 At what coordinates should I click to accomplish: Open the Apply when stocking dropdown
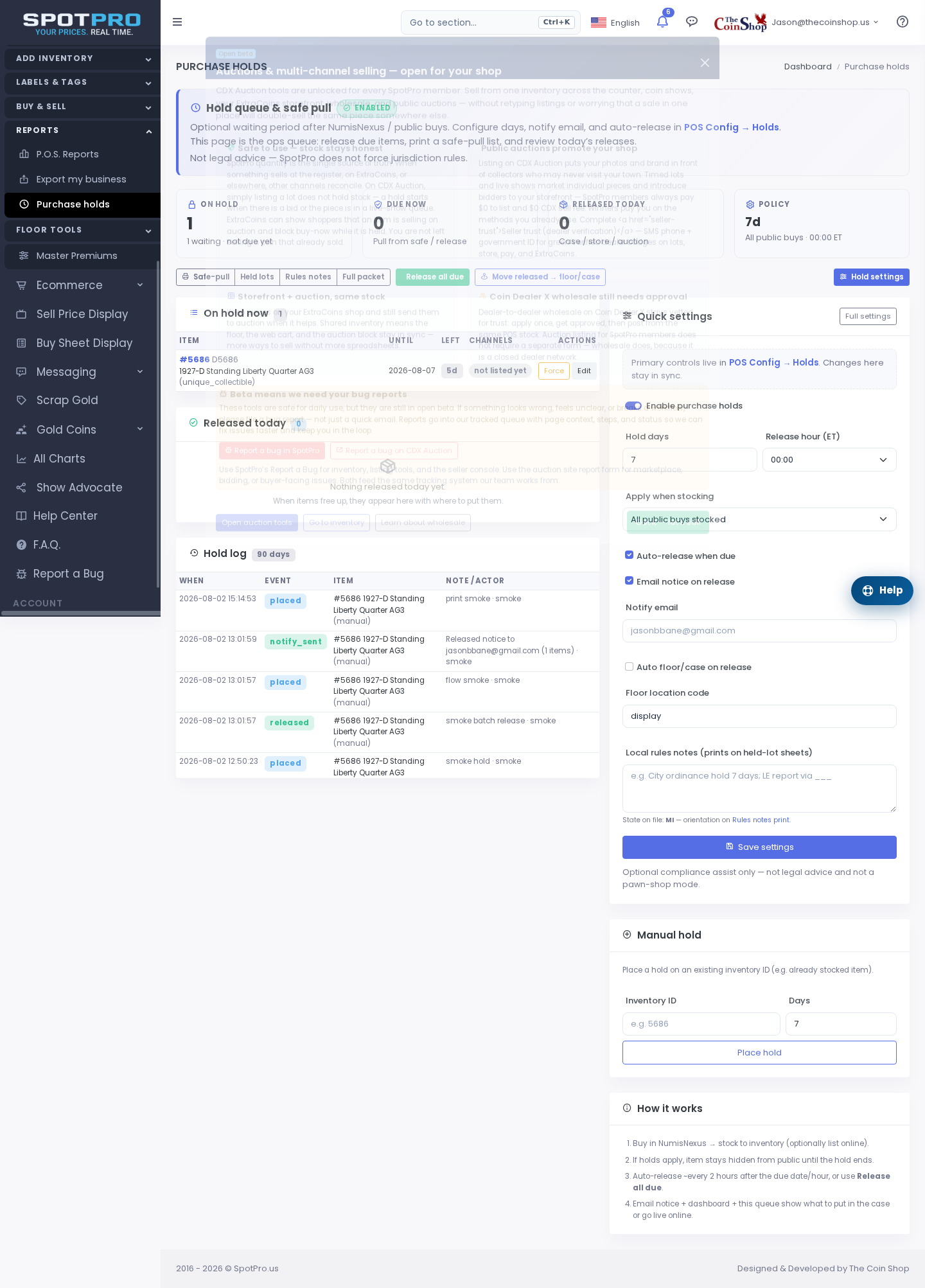(x=759, y=520)
